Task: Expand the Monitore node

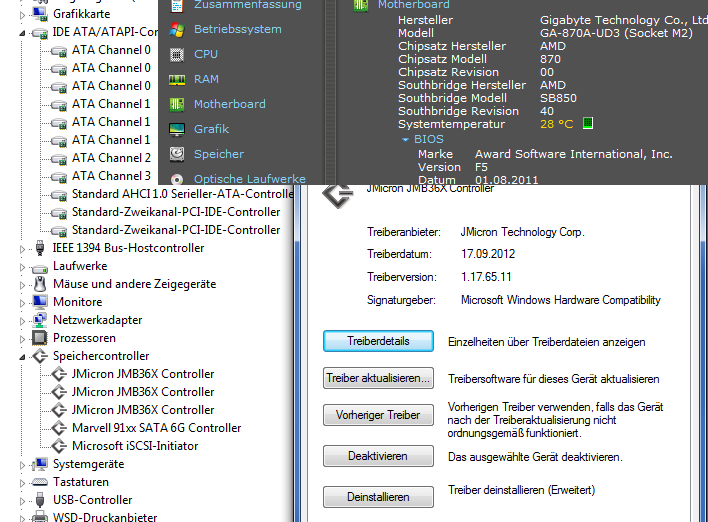Action: point(22,303)
